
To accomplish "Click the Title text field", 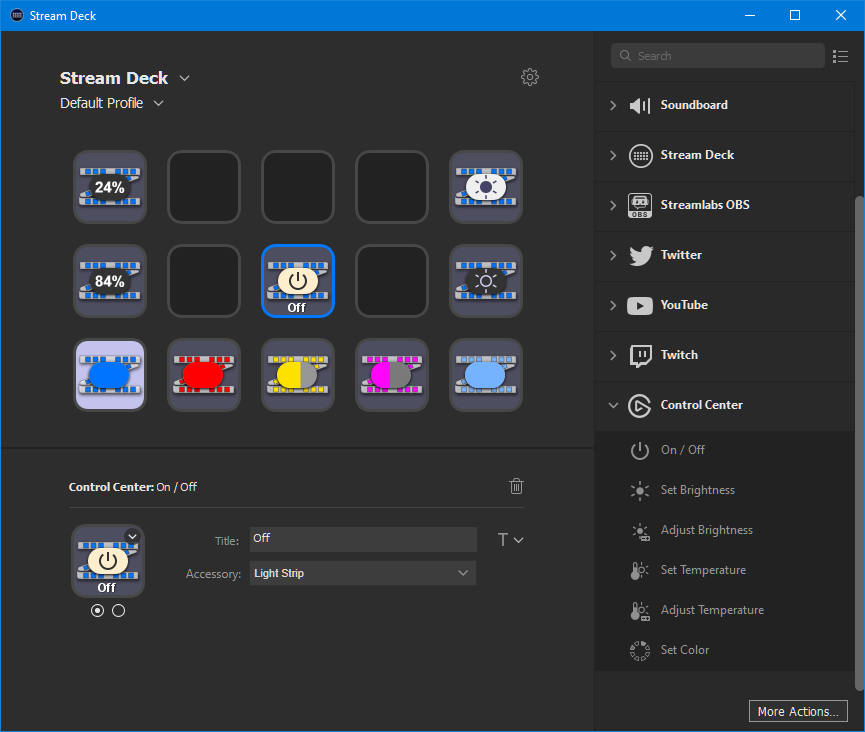I will [x=363, y=539].
